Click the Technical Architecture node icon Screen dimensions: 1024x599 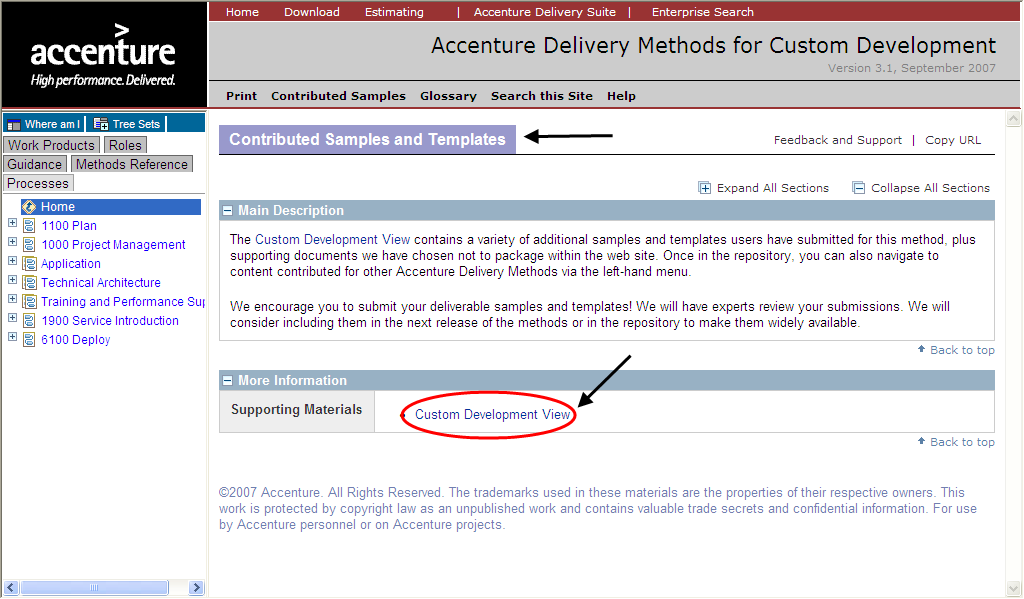29,283
